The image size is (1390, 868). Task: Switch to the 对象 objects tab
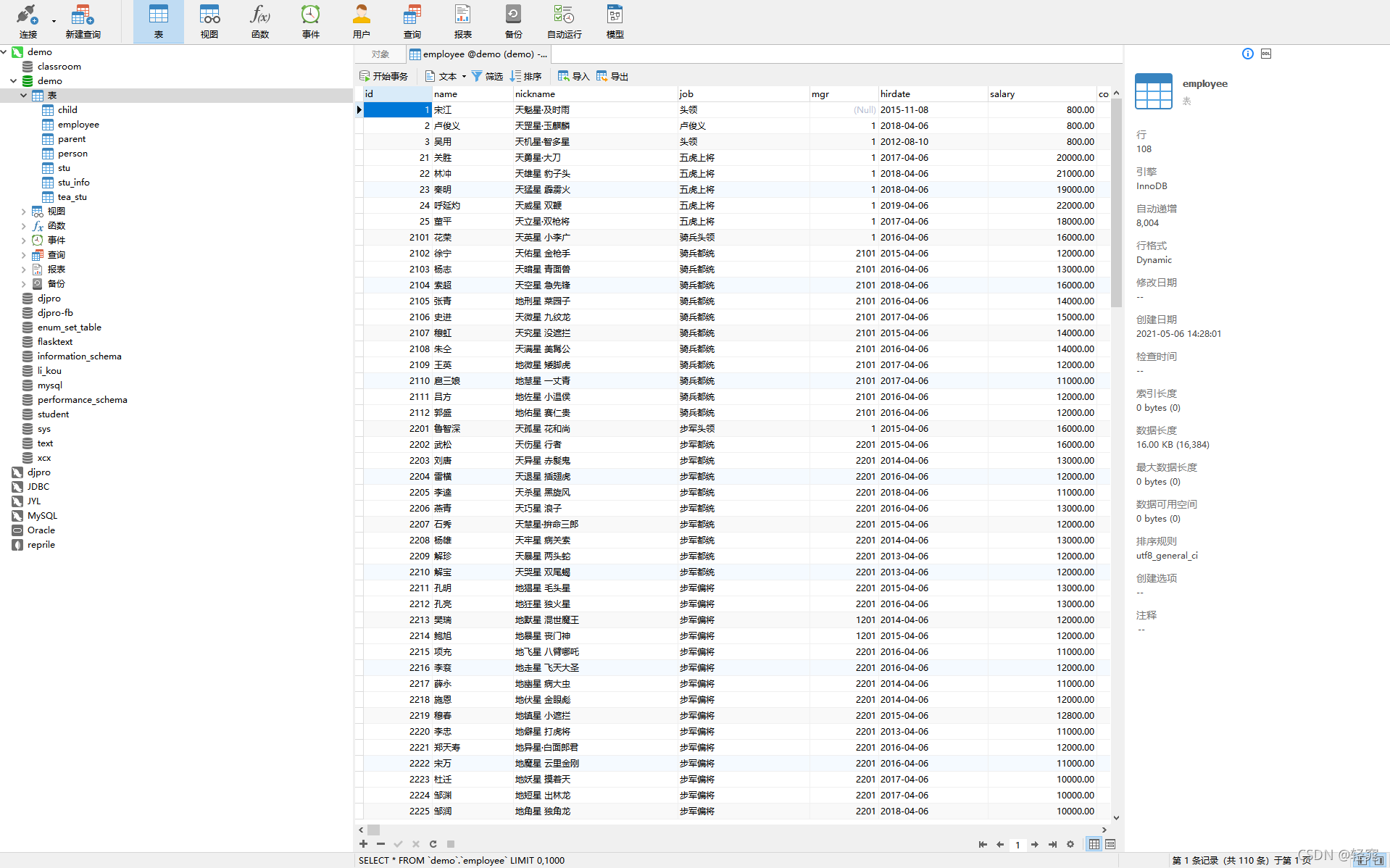coord(380,54)
